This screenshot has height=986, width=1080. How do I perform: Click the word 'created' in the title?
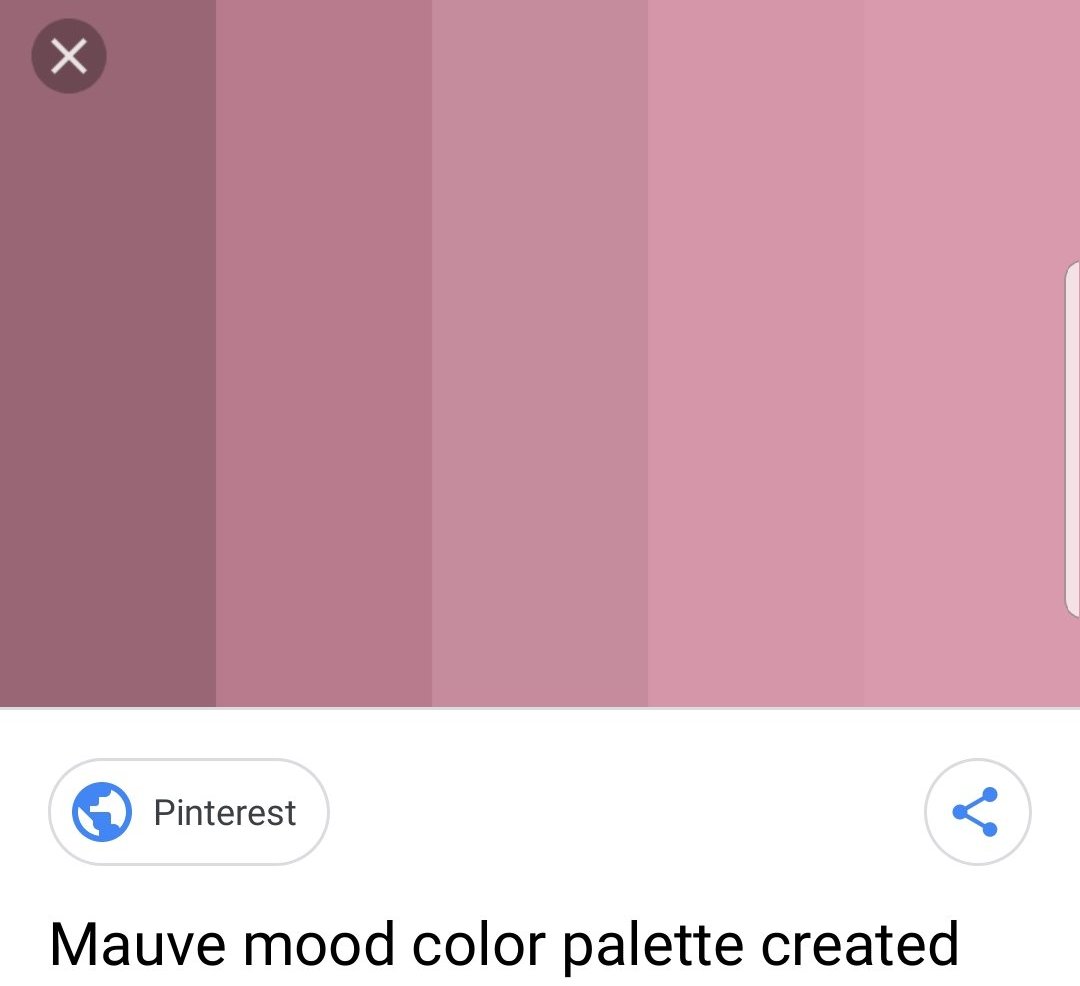860,945
